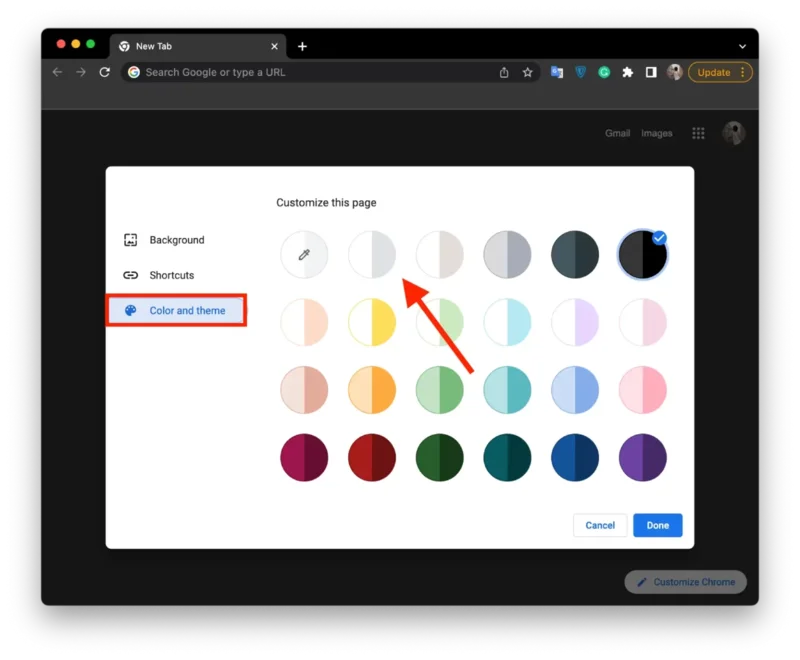This screenshot has height=660, width=800.
Task: Select the New Tab tab
Action: [198, 46]
